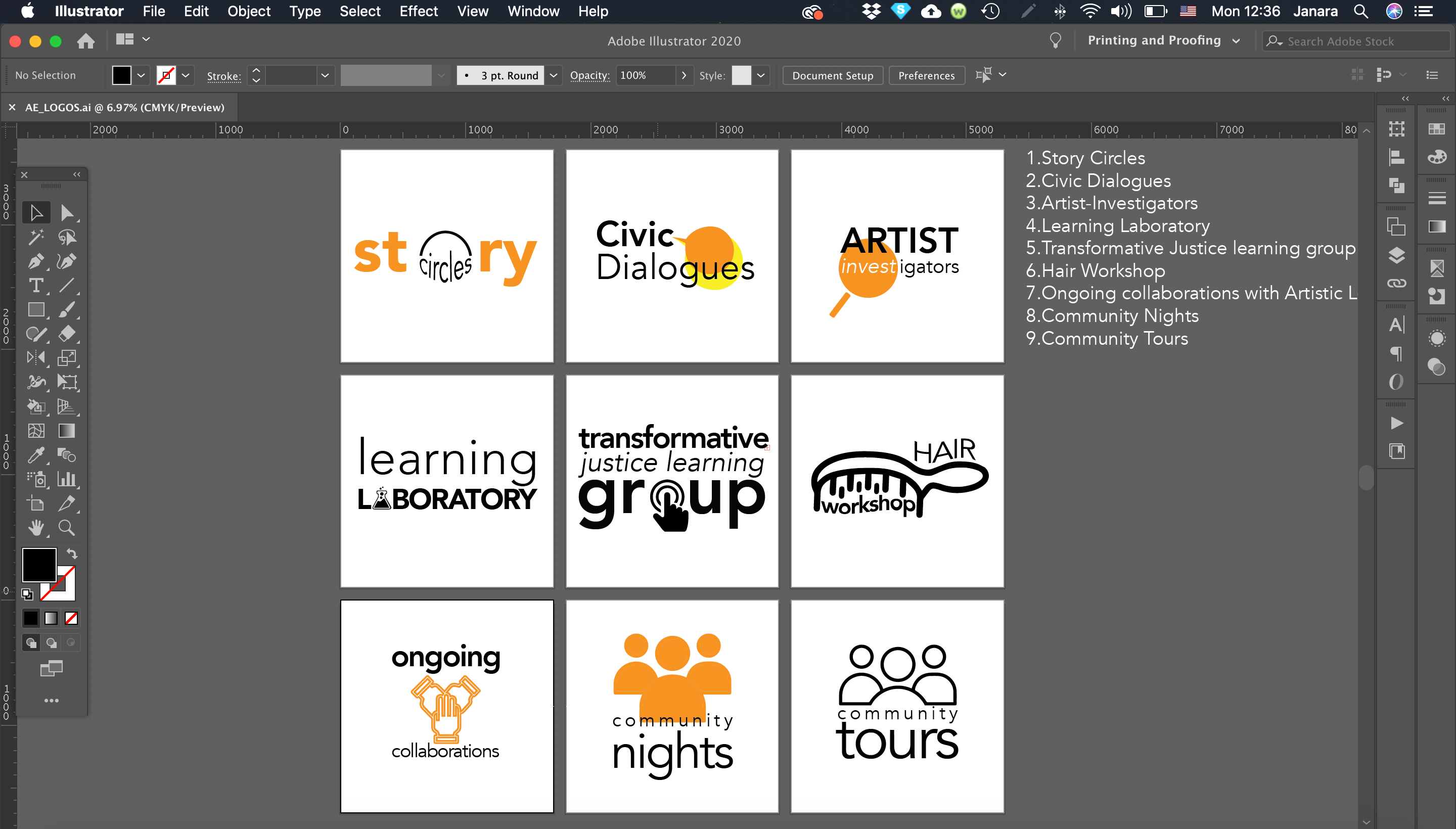Choose the Magic Wand tool
1456x829 pixels.
click(36, 237)
